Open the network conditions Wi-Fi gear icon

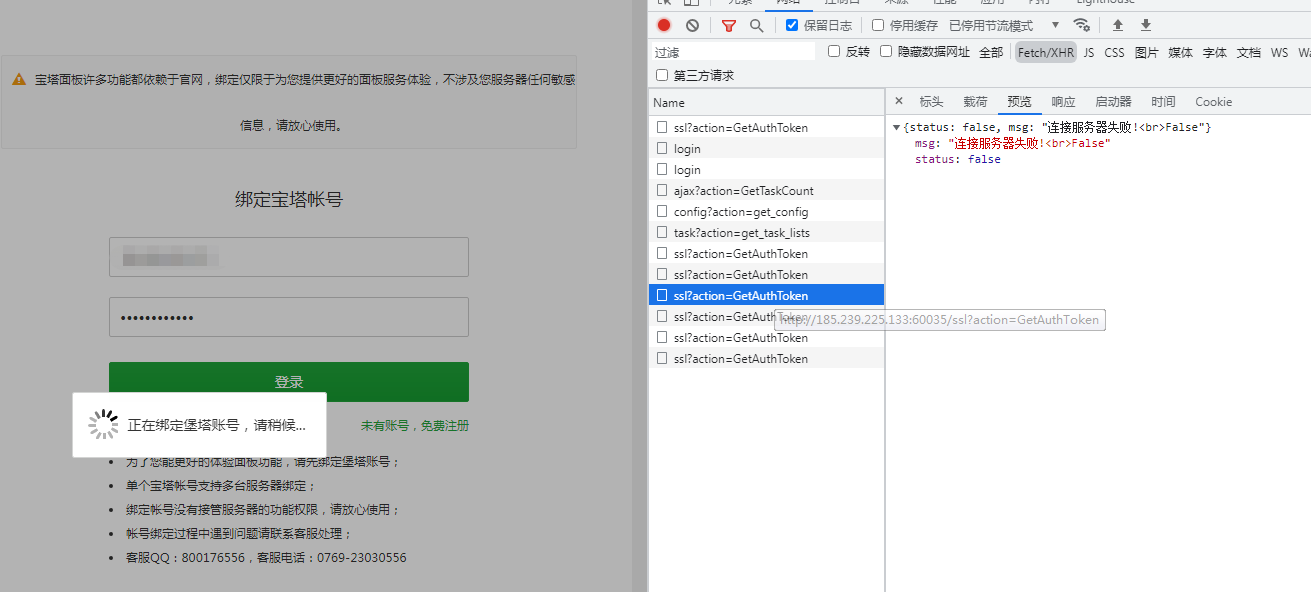click(1081, 25)
